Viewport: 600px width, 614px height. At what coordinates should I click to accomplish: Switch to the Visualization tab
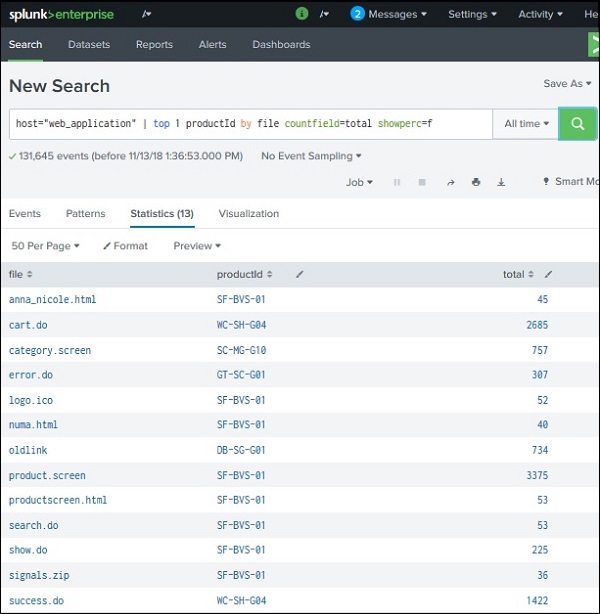(x=248, y=214)
